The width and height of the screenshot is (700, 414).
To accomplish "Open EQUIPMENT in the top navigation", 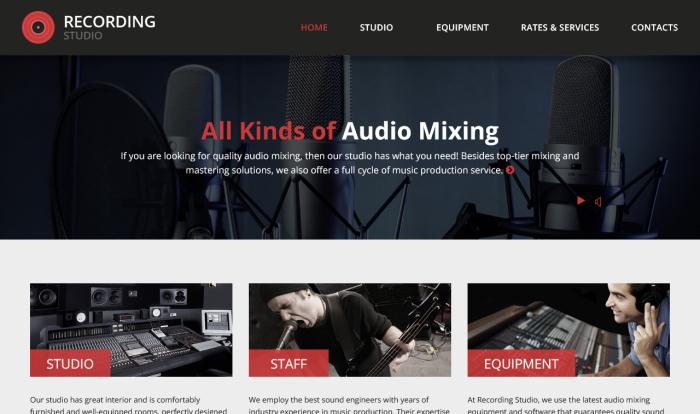I will click(x=462, y=28).
